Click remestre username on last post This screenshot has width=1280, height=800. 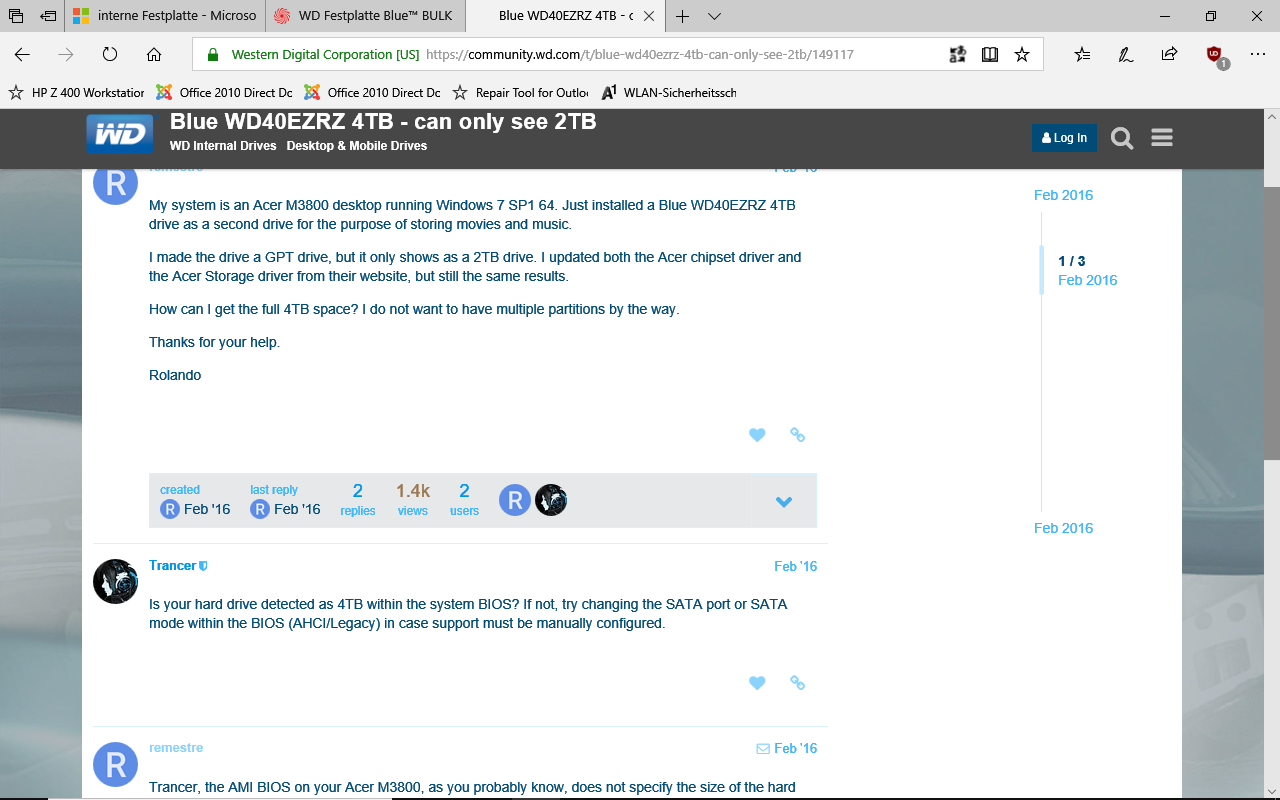tap(176, 748)
